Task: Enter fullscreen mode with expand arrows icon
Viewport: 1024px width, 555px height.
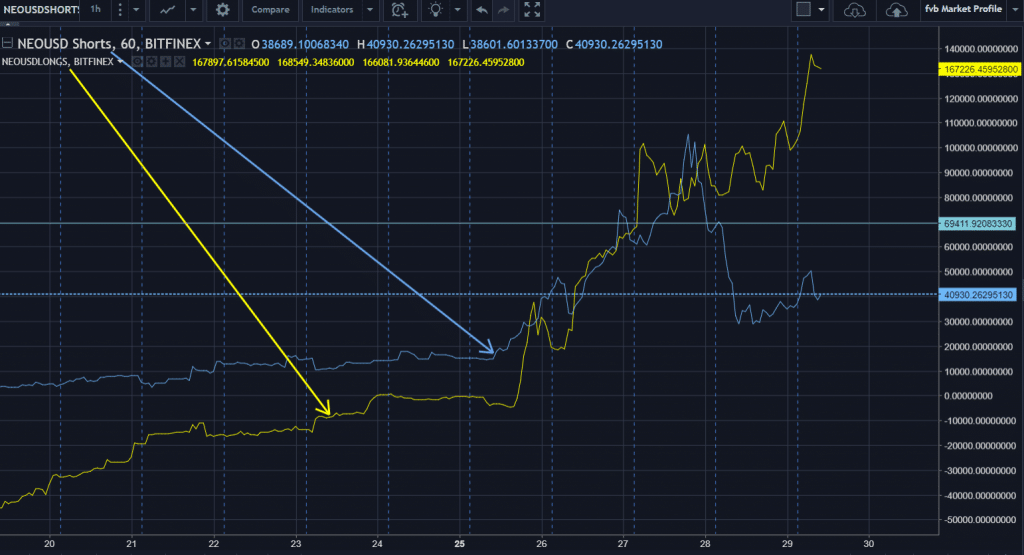Action: point(532,10)
